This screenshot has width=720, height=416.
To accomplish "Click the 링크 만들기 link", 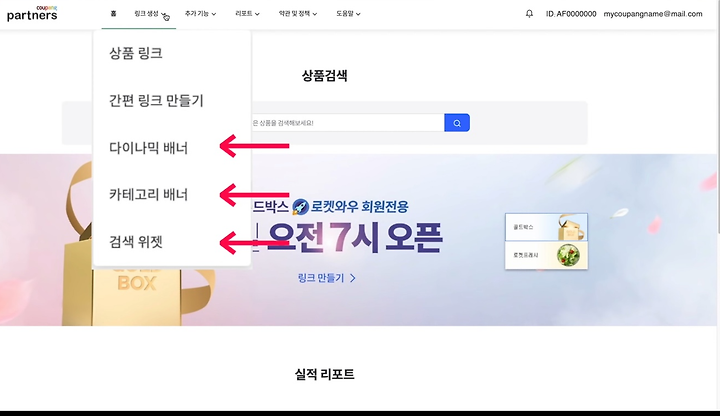I will (x=326, y=278).
